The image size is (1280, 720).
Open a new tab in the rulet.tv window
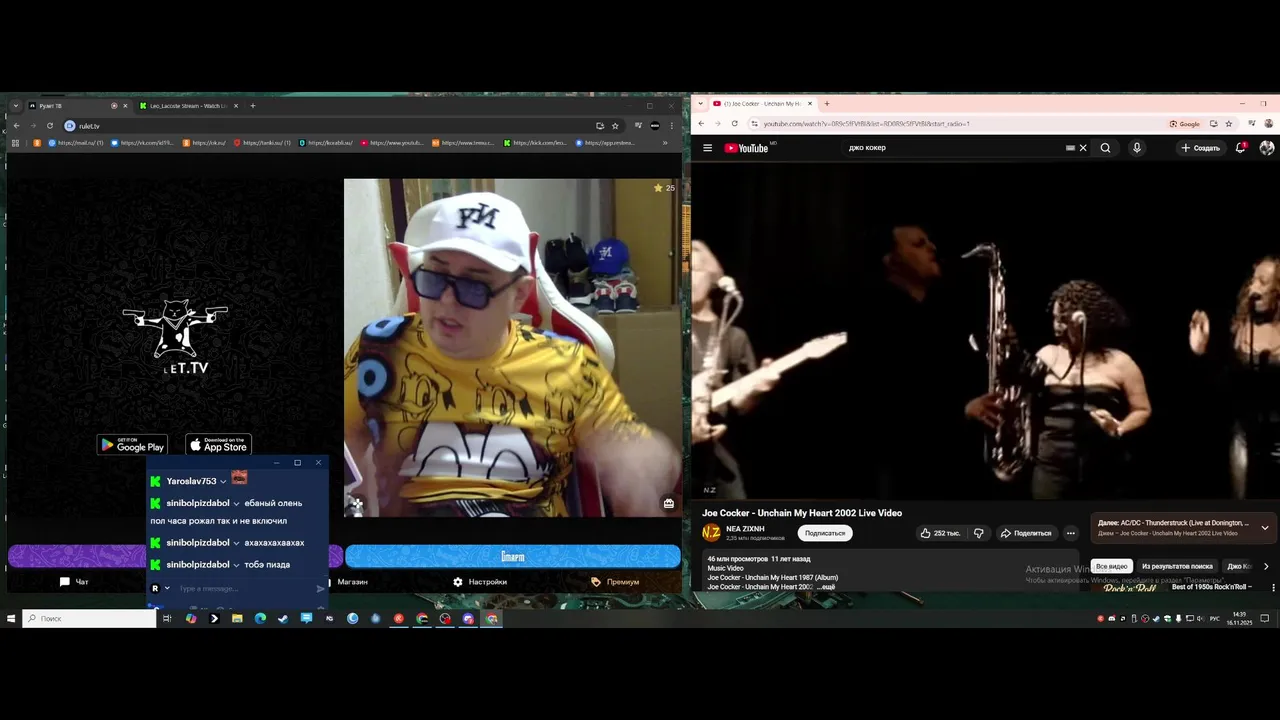(x=252, y=106)
